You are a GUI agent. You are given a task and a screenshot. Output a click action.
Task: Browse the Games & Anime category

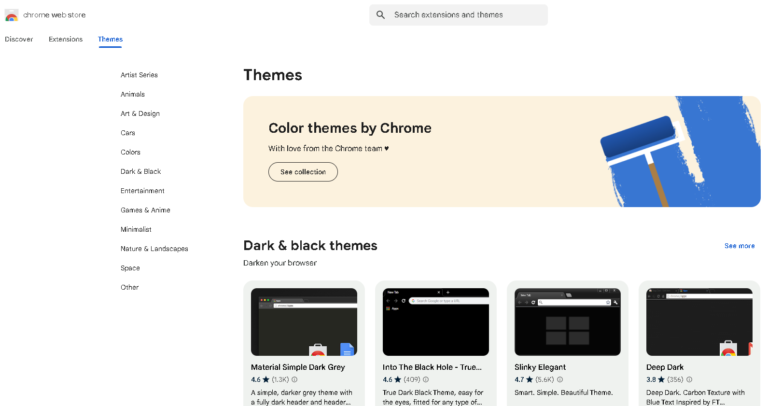tap(145, 210)
